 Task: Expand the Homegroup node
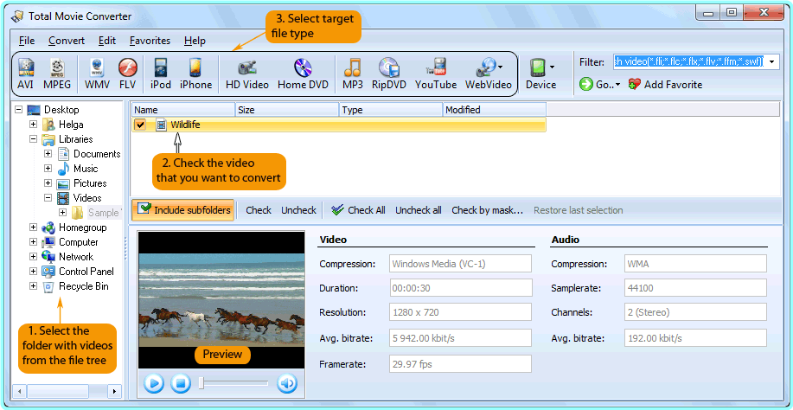pos(33,227)
